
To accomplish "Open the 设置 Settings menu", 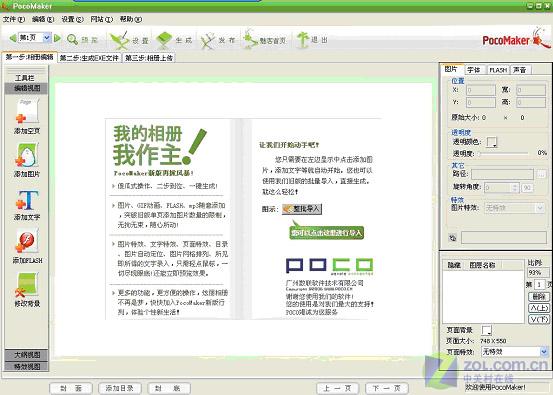I will [x=72, y=19].
